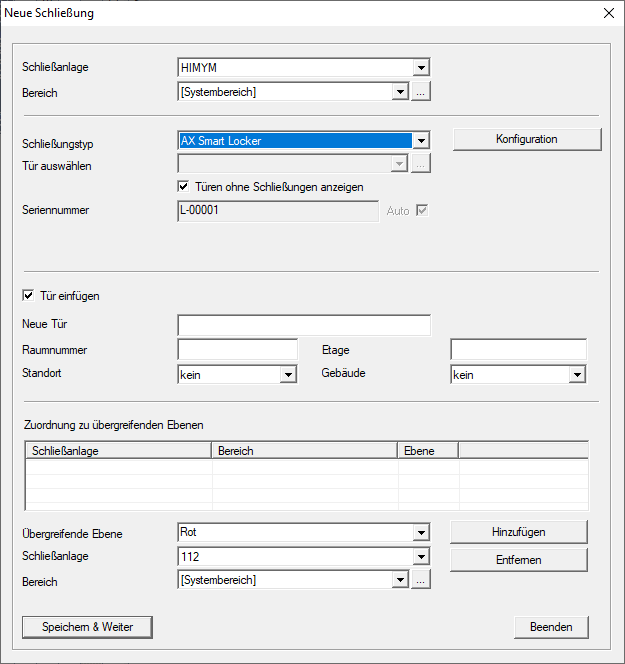Click the Entfernen button
The image size is (625, 664).
click(517, 560)
